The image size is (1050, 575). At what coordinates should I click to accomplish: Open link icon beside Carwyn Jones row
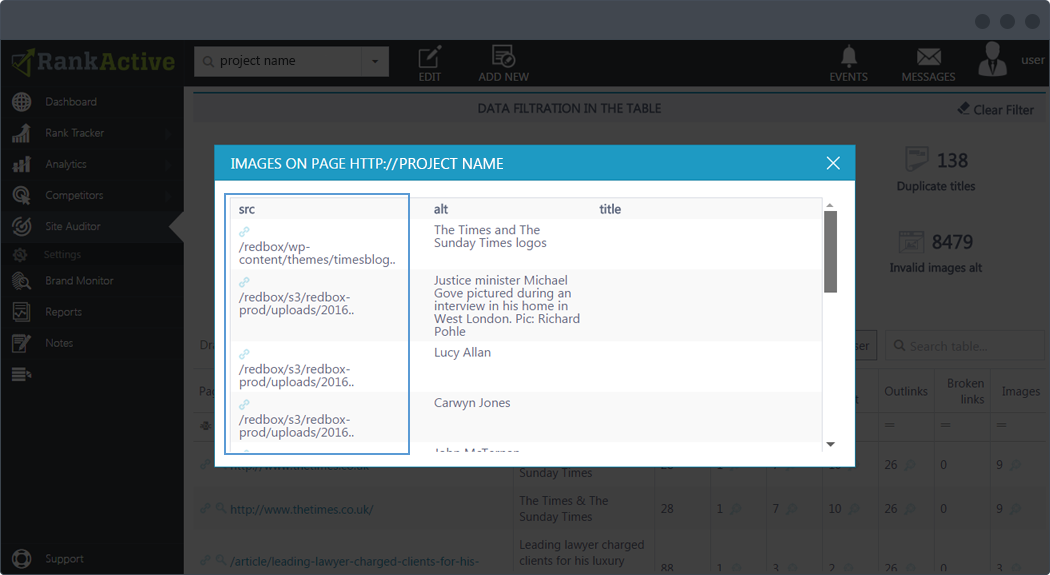(x=244, y=404)
